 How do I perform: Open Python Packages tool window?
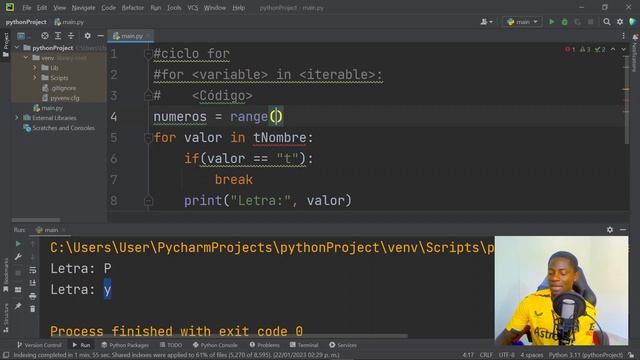pyautogui.click(x=125, y=345)
